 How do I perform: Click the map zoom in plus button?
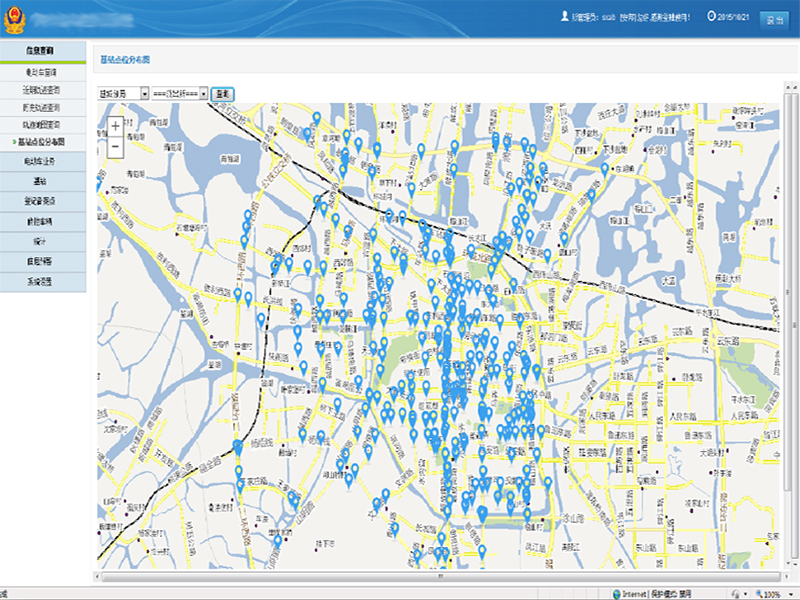pyautogui.click(x=116, y=127)
